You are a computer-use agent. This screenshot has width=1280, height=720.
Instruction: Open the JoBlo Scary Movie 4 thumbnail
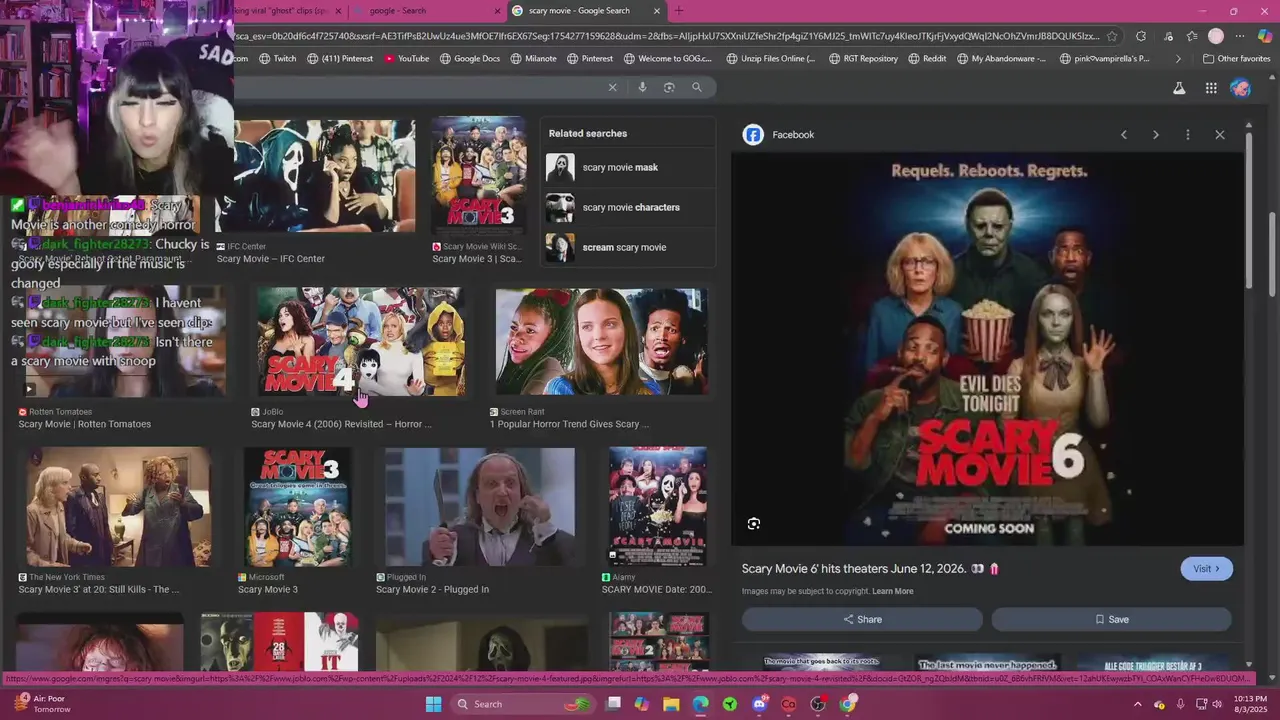point(361,342)
